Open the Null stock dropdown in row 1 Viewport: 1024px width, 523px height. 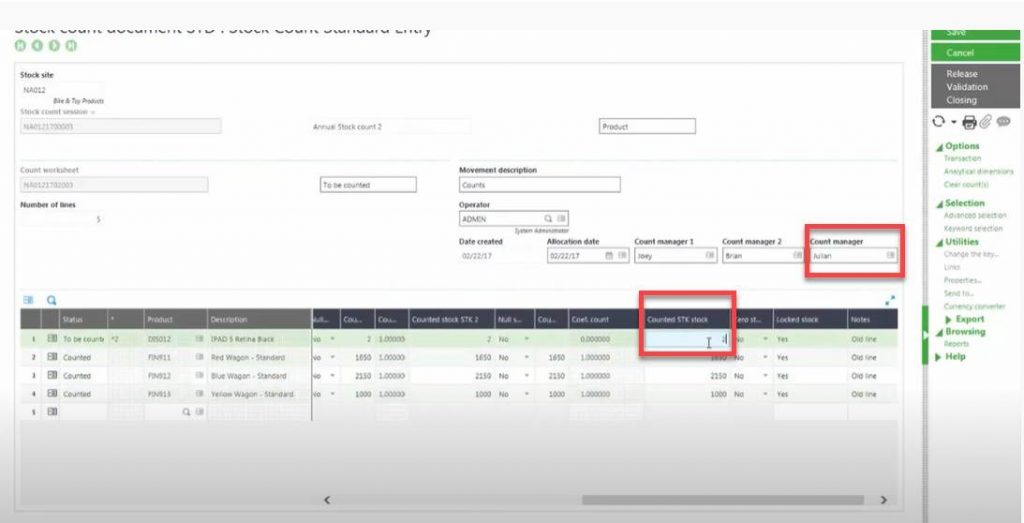point(528,339)
